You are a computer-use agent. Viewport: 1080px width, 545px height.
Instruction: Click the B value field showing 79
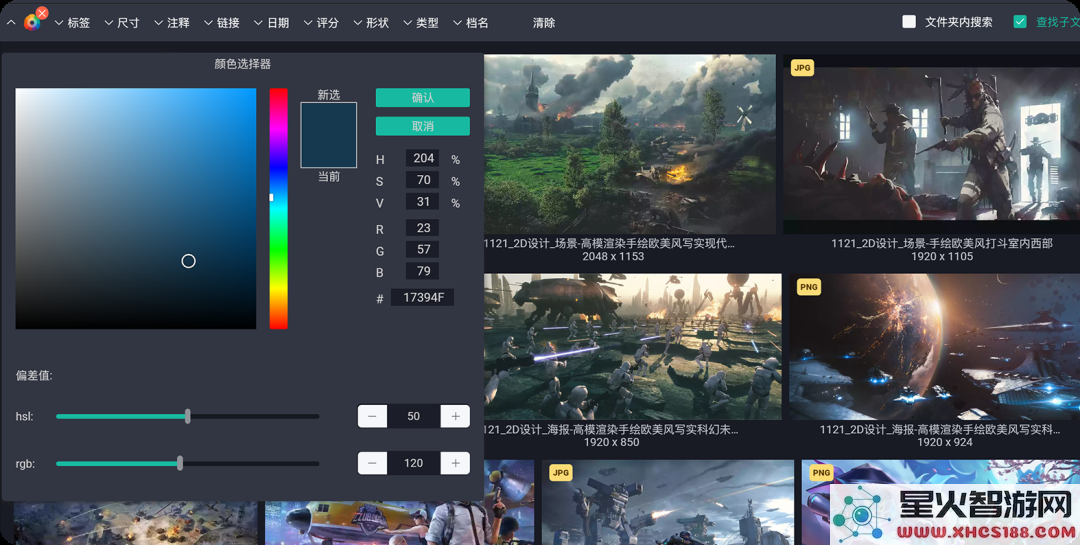423,271
